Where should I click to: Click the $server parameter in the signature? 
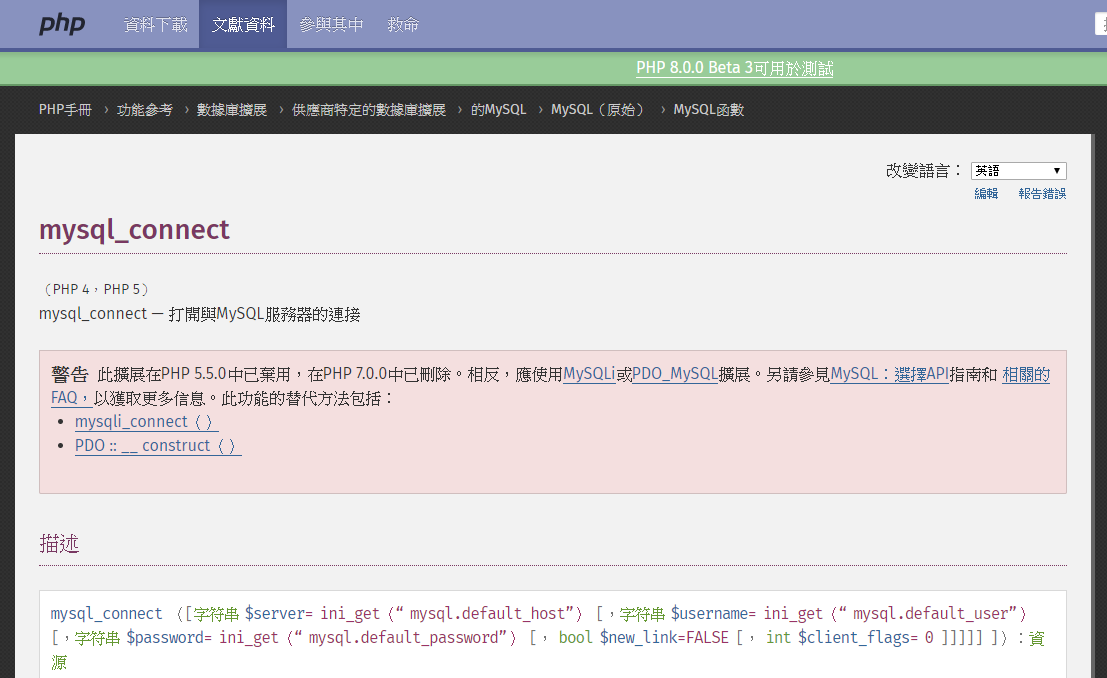pos(275,614)
